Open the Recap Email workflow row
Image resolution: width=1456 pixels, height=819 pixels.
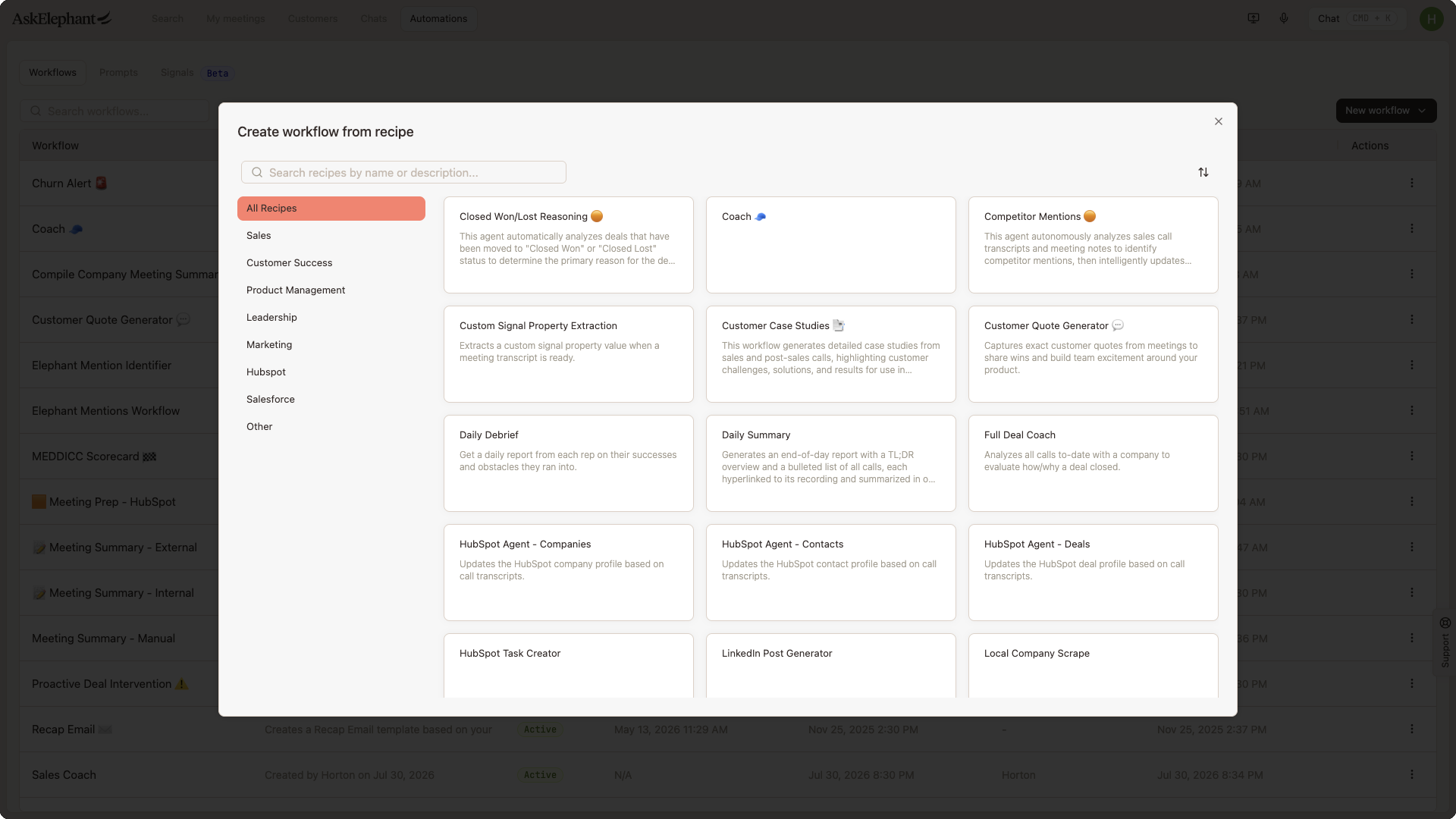[x=728, y=730]
